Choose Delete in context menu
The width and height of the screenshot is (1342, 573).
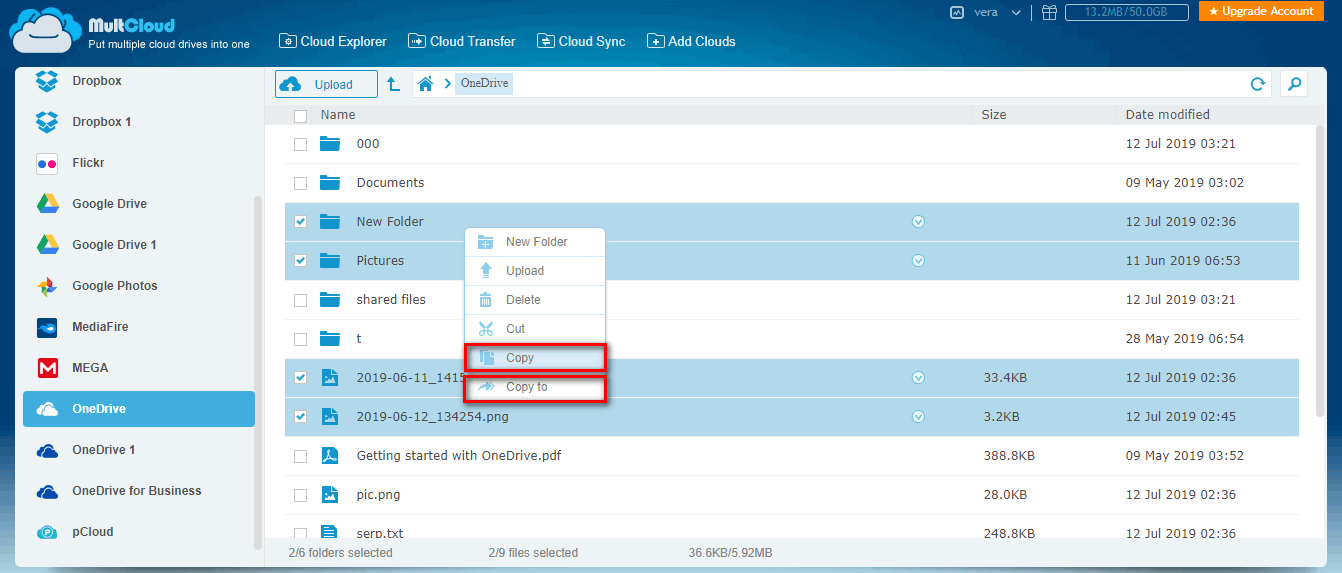click(x=535, y=300)
